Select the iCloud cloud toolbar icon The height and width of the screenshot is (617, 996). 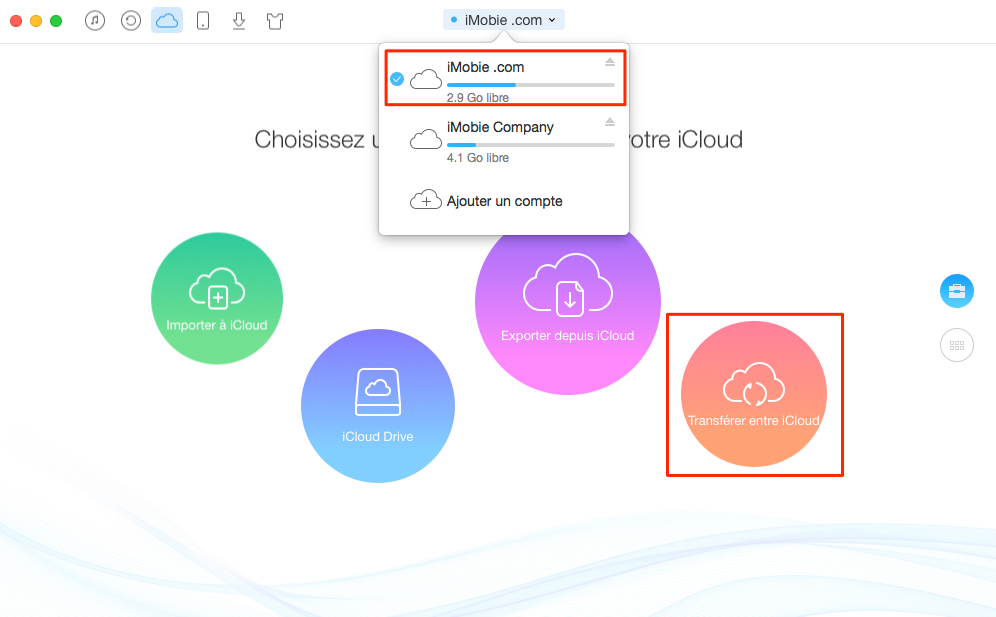[x=167, y=20]
